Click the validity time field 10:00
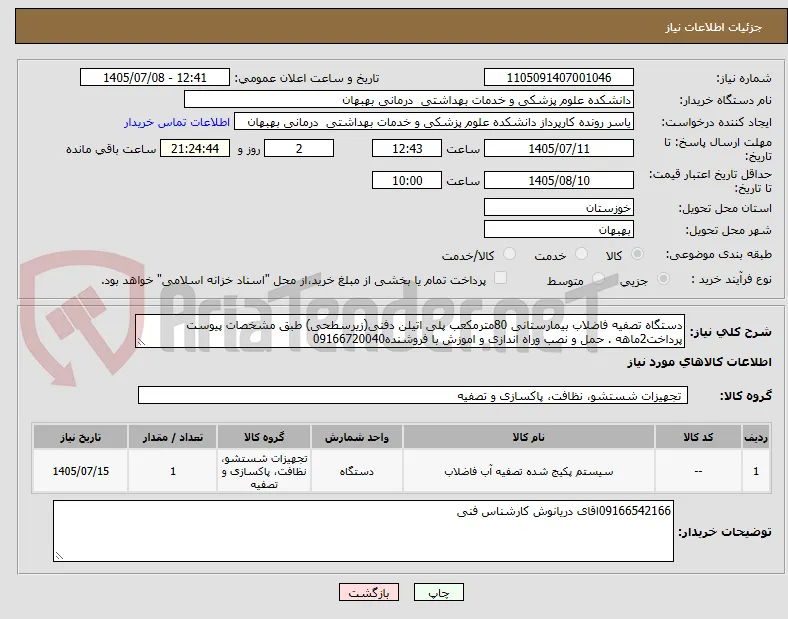 407,180
